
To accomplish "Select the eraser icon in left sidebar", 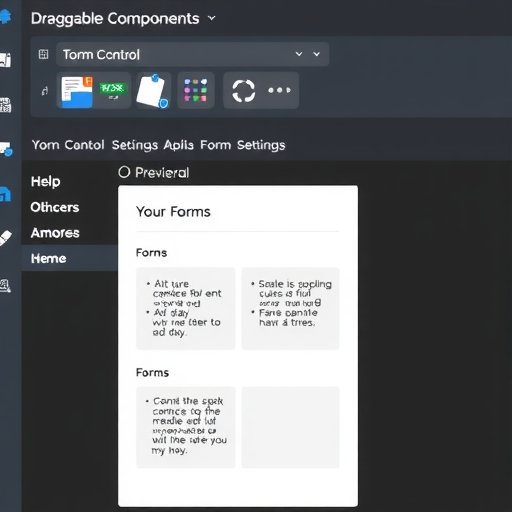I will 6,238.
